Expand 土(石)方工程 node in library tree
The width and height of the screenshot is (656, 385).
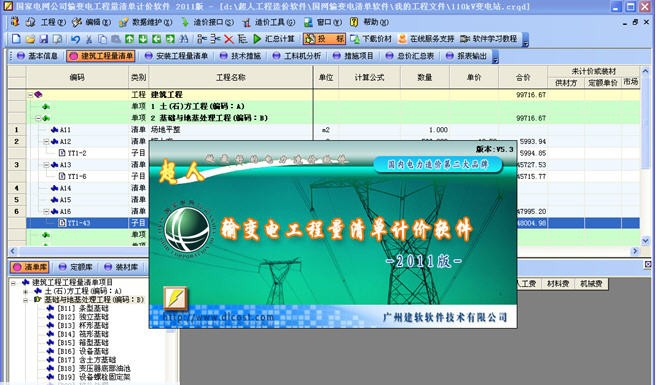pos(26,291)
